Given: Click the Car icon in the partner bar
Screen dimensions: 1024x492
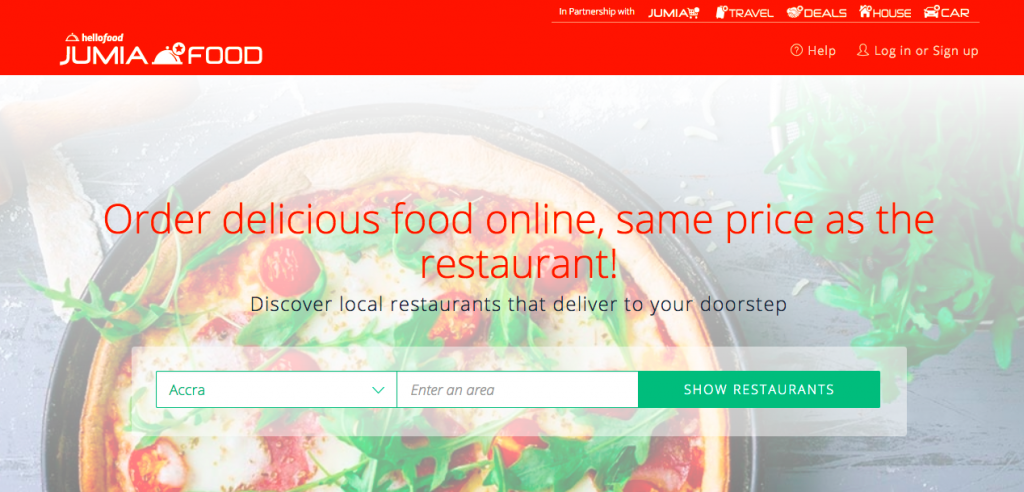Looking at the screenshot, I should [x=931, y=12].
